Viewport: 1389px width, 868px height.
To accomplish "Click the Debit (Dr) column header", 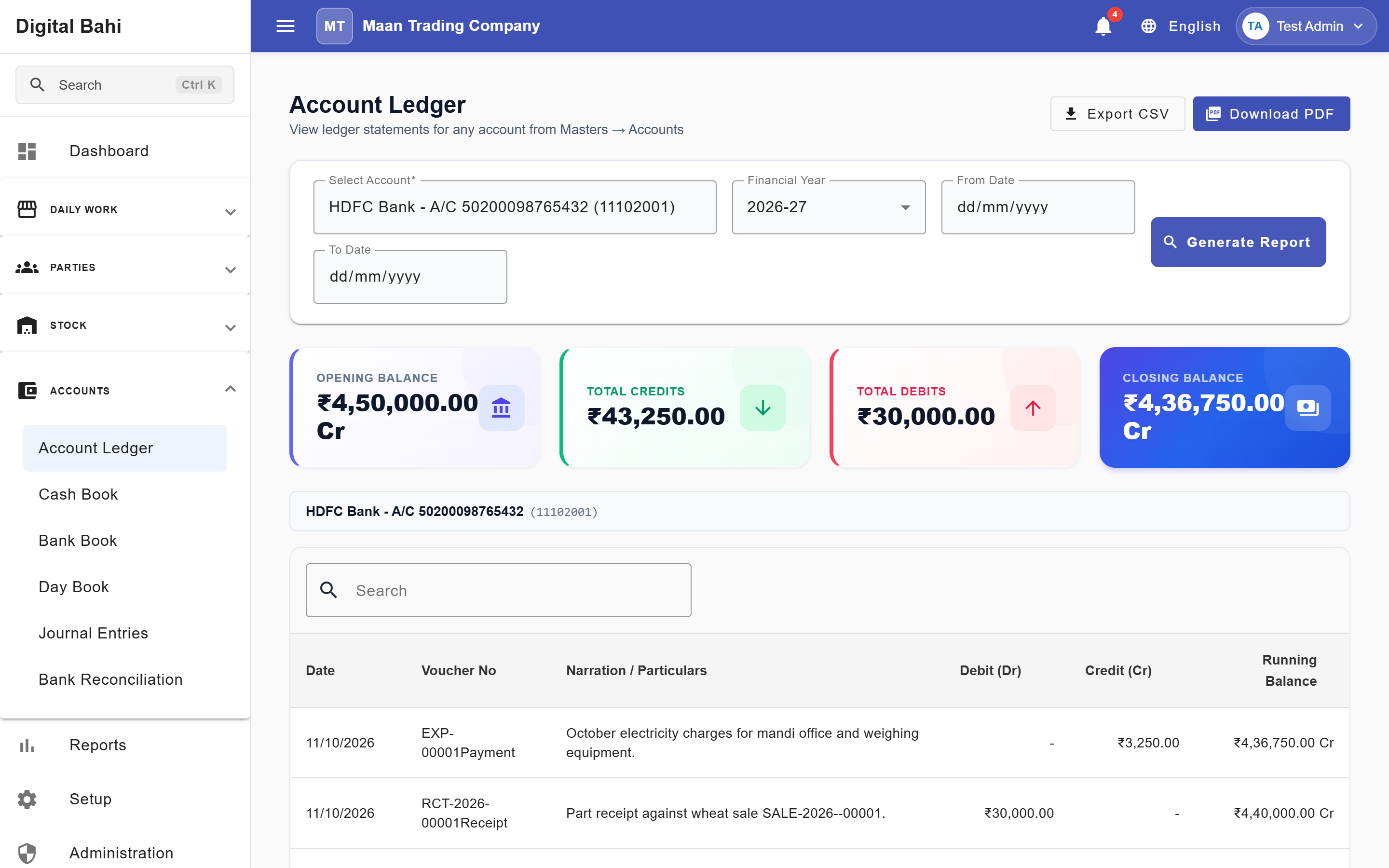I will point(990,670).
